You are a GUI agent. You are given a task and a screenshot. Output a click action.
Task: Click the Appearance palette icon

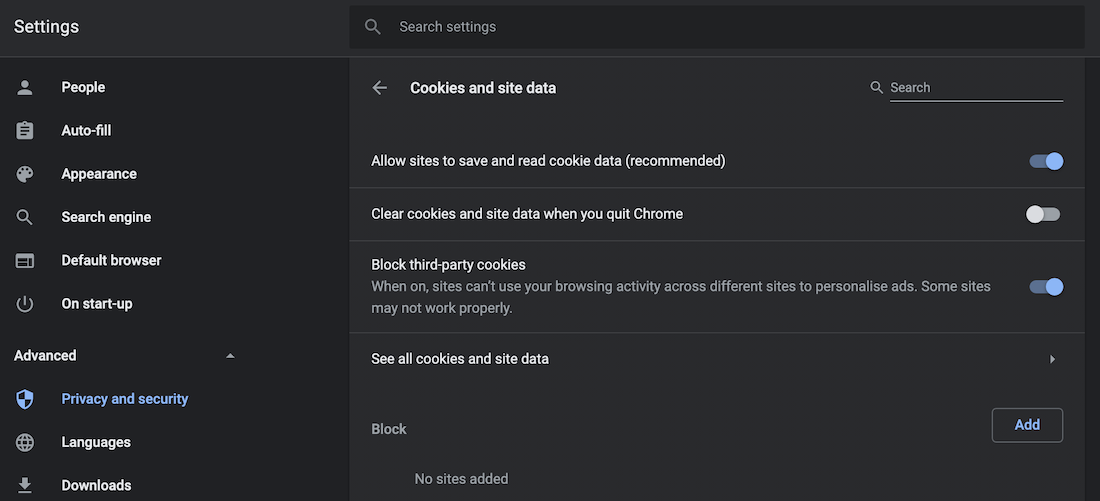pyautogui.click(x=25, y=174)
